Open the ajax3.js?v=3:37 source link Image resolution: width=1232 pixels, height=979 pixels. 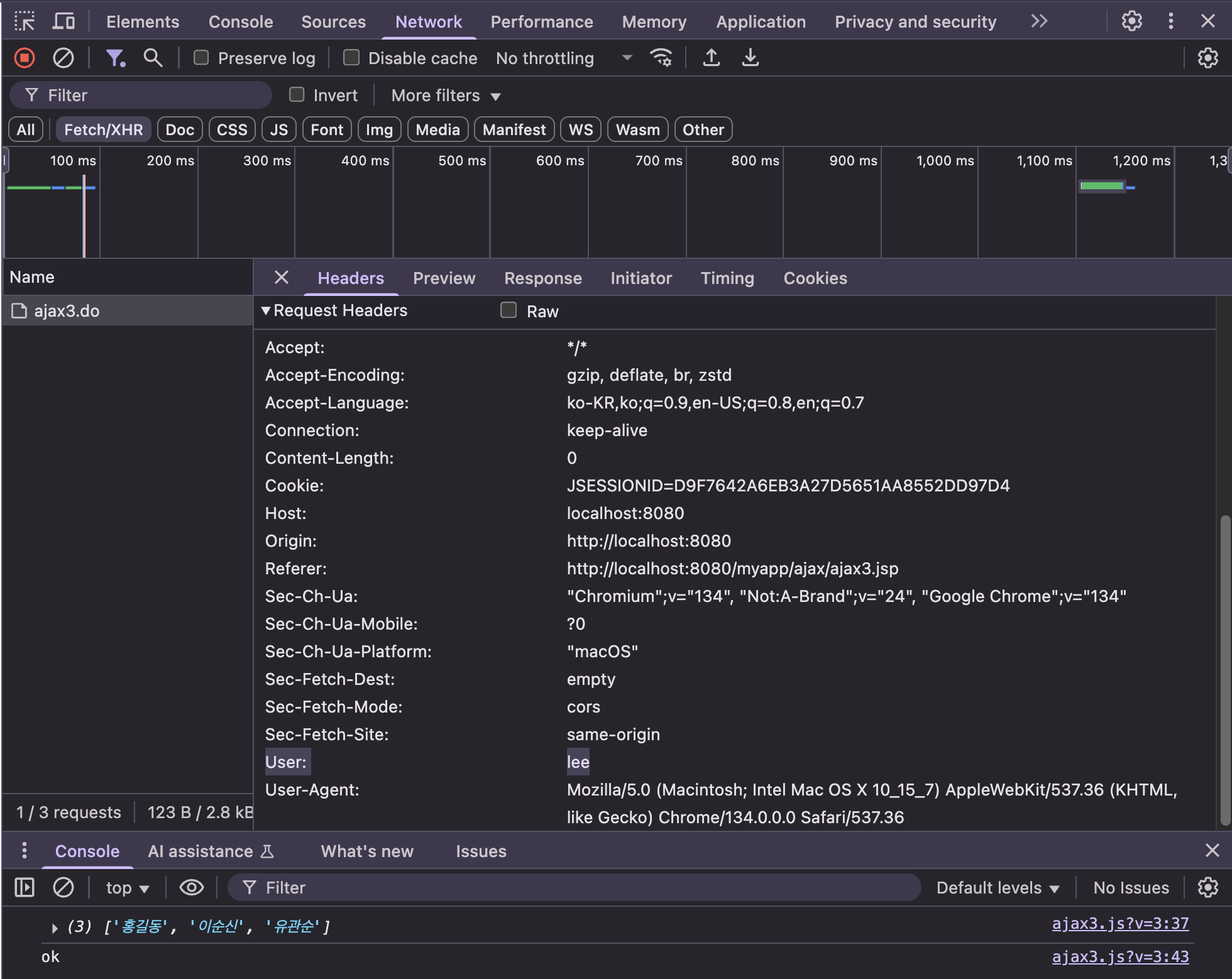click(1120, 924)
